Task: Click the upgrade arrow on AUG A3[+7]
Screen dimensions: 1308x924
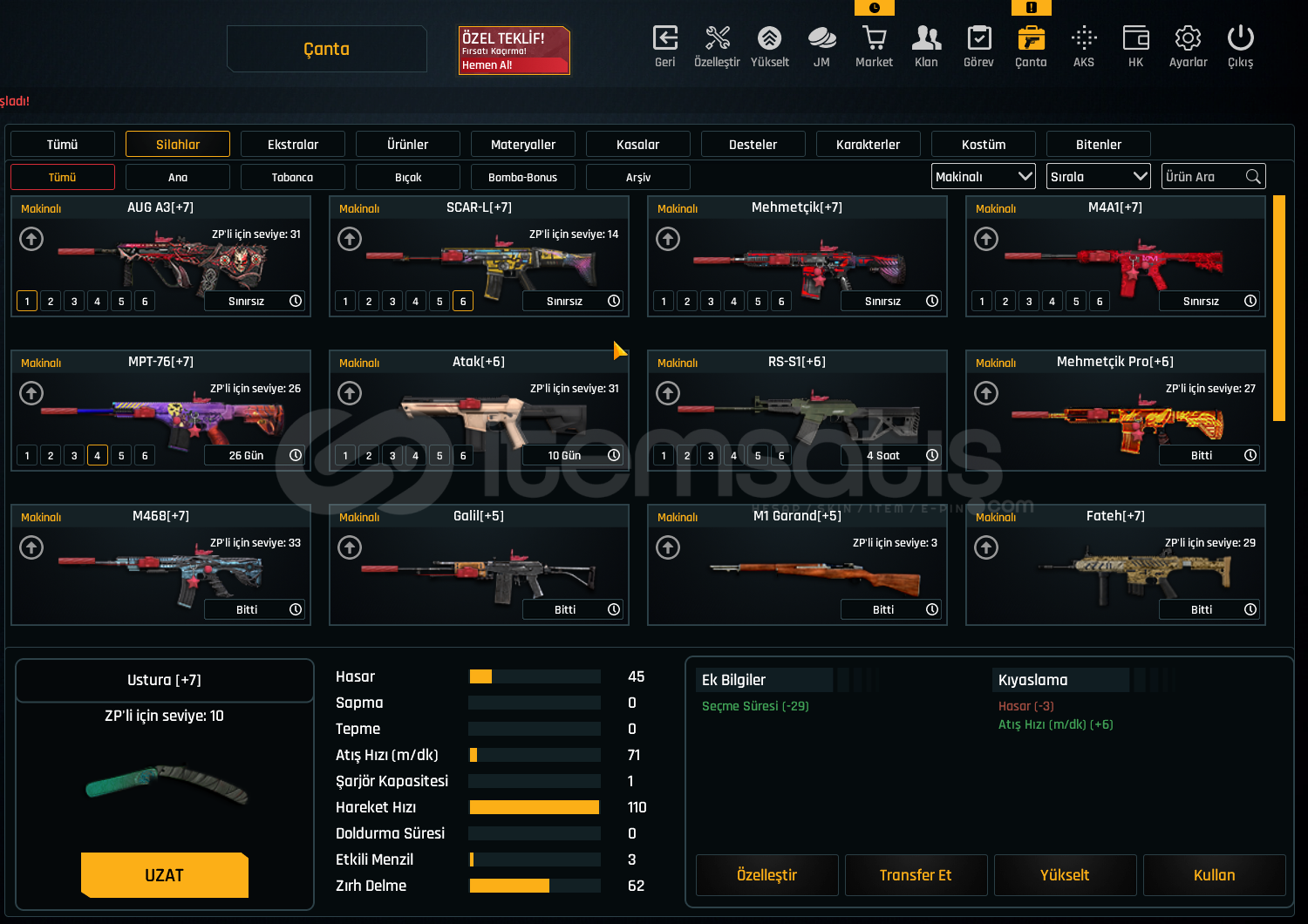Action: pyautogui.click(x=31, y=239)
